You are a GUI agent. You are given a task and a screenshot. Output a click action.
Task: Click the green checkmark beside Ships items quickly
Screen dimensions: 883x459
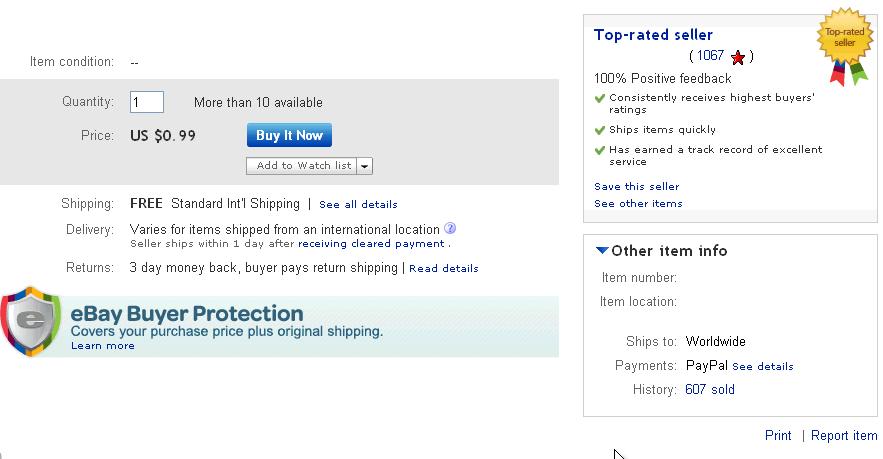[600, 130]
